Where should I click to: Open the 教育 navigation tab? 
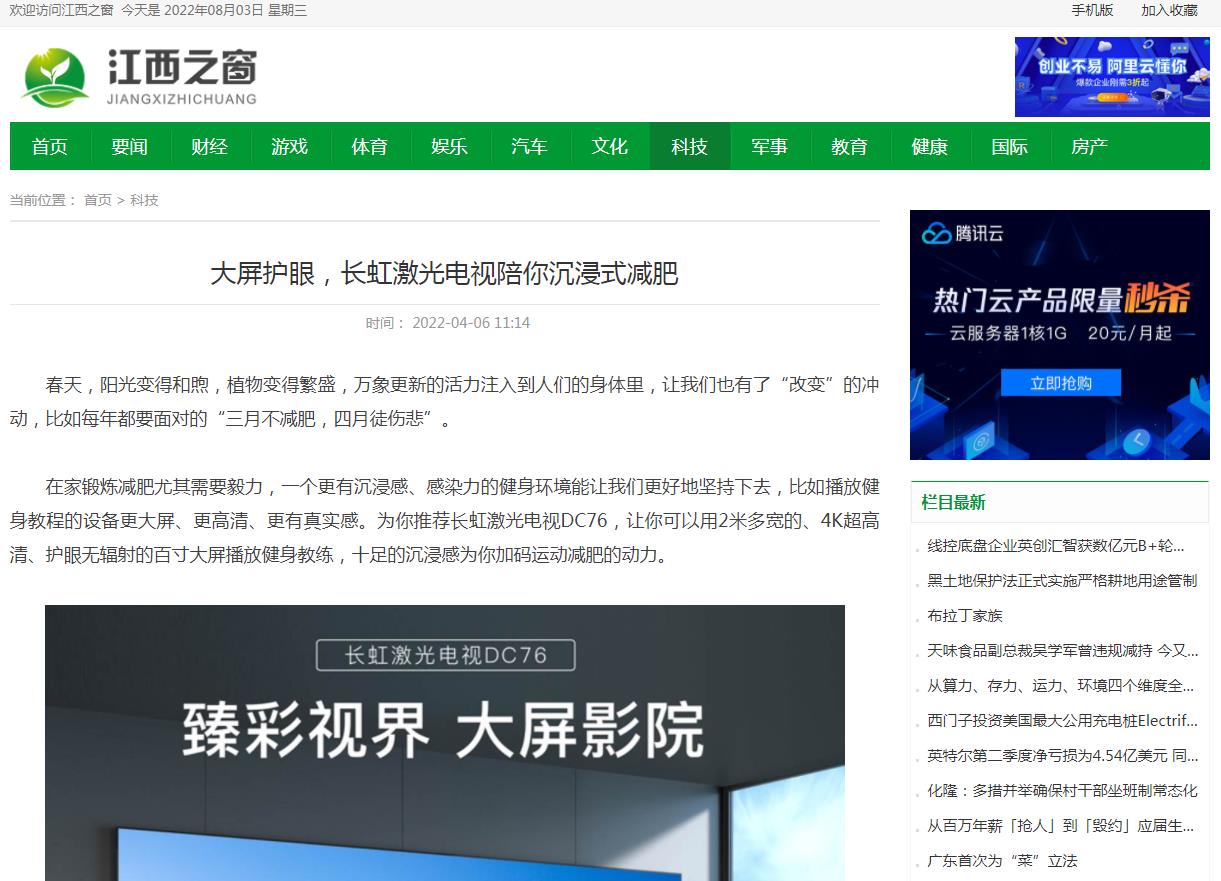click(850, 147)
